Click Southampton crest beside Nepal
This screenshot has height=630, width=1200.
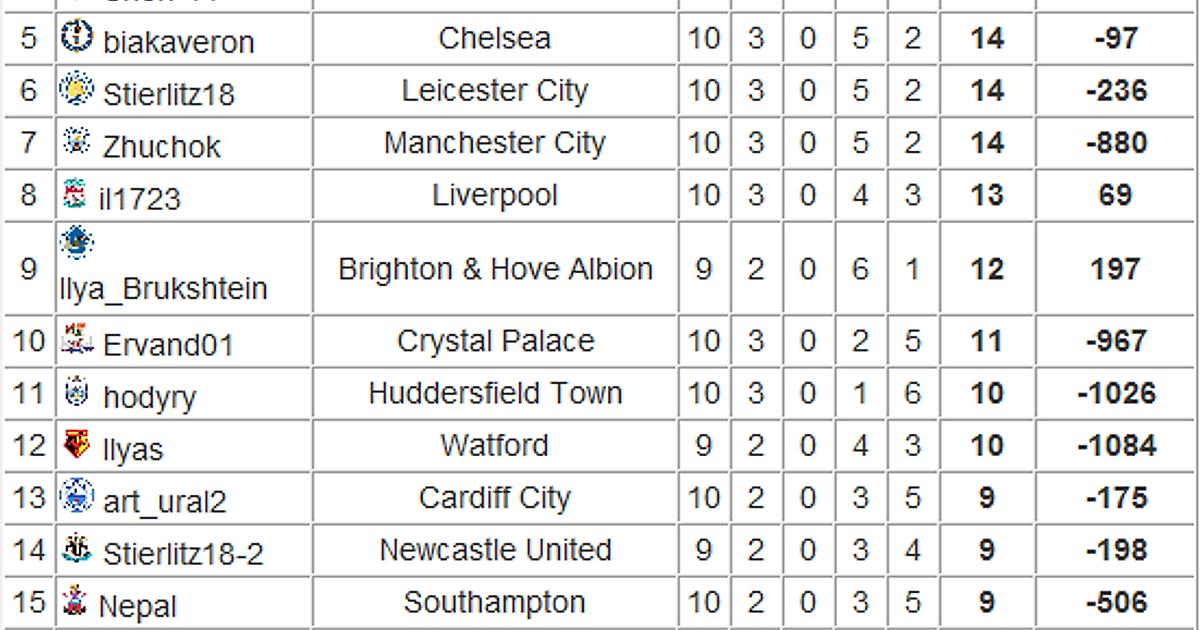(x=74, y=600)
